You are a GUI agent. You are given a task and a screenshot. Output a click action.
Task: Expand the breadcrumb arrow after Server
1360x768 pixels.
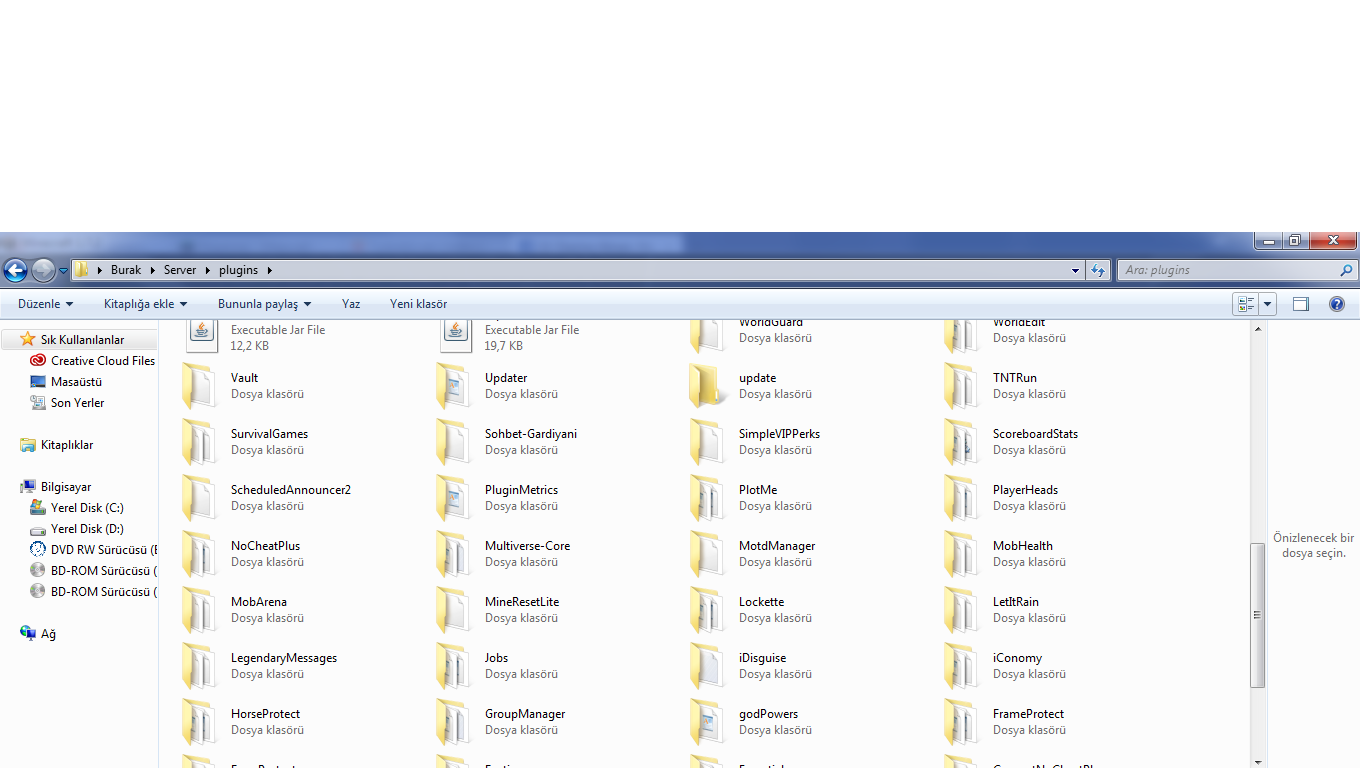pyautogui.click(x=208, y=270)
